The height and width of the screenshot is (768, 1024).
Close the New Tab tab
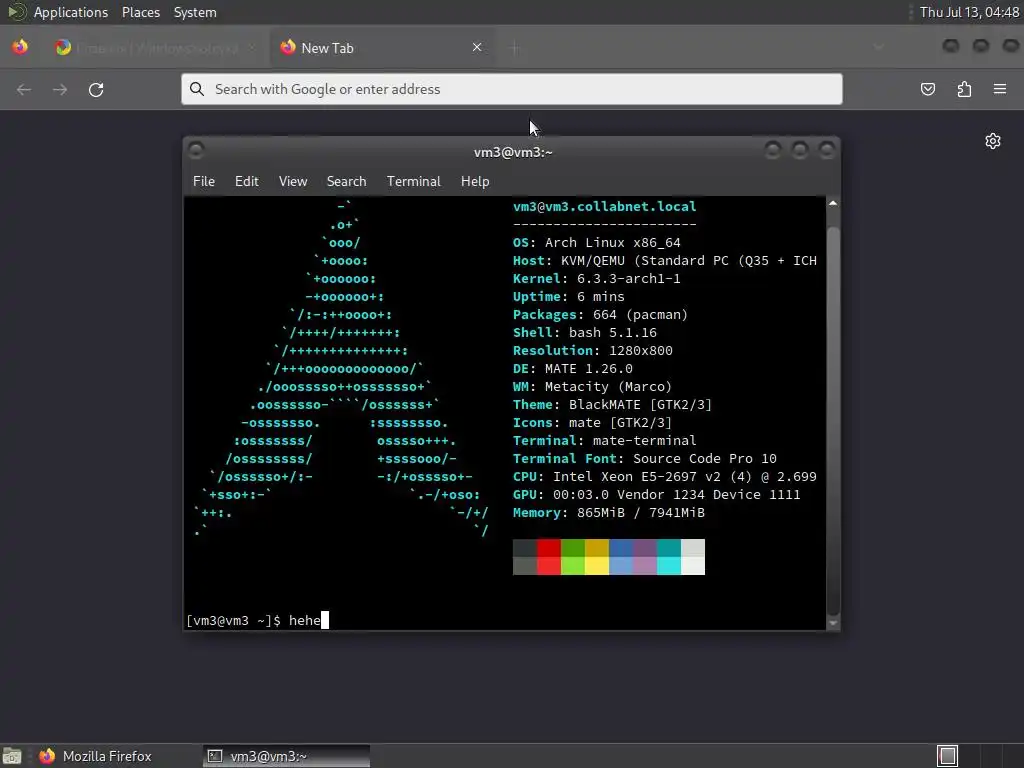click(x=477, y=47)
